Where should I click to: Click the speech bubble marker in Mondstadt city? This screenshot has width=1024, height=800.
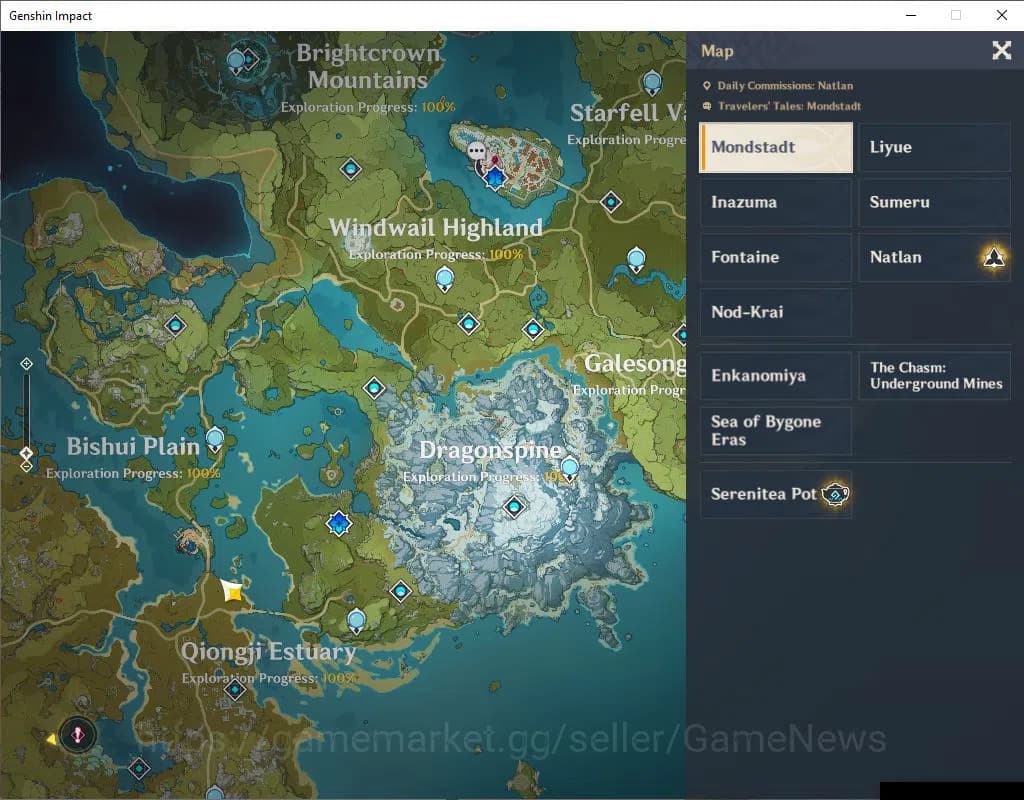(x=477, y=150)
